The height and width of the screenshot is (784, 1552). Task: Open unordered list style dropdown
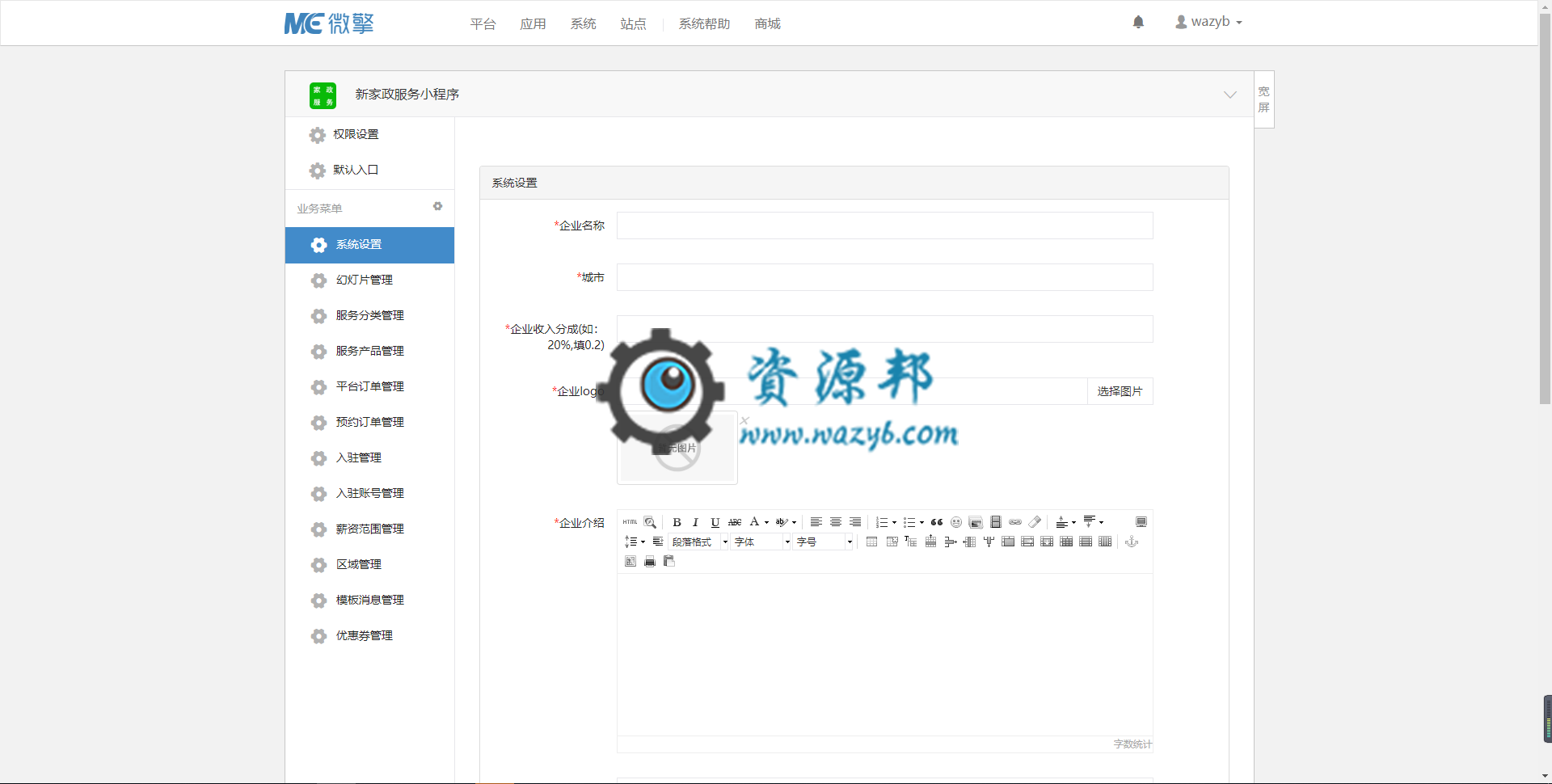921,522
